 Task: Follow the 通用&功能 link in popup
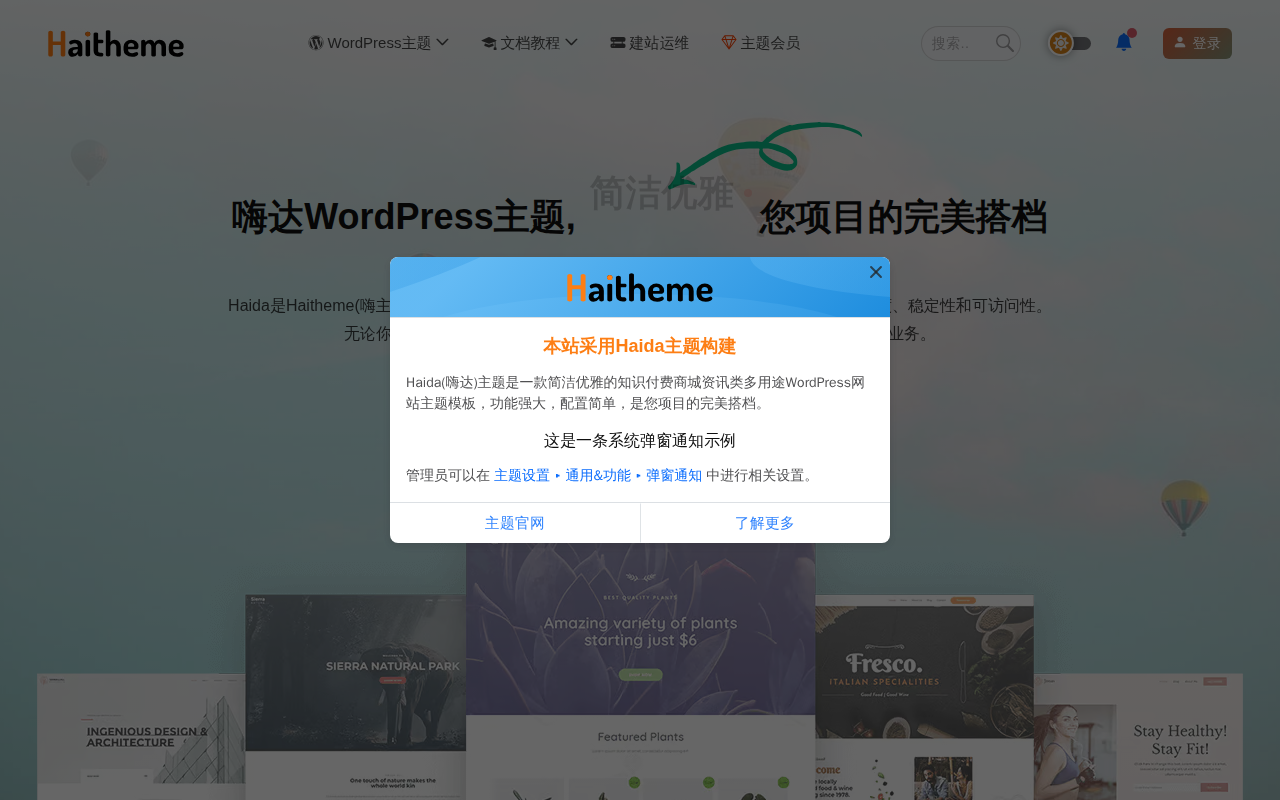tap(598, 475)
